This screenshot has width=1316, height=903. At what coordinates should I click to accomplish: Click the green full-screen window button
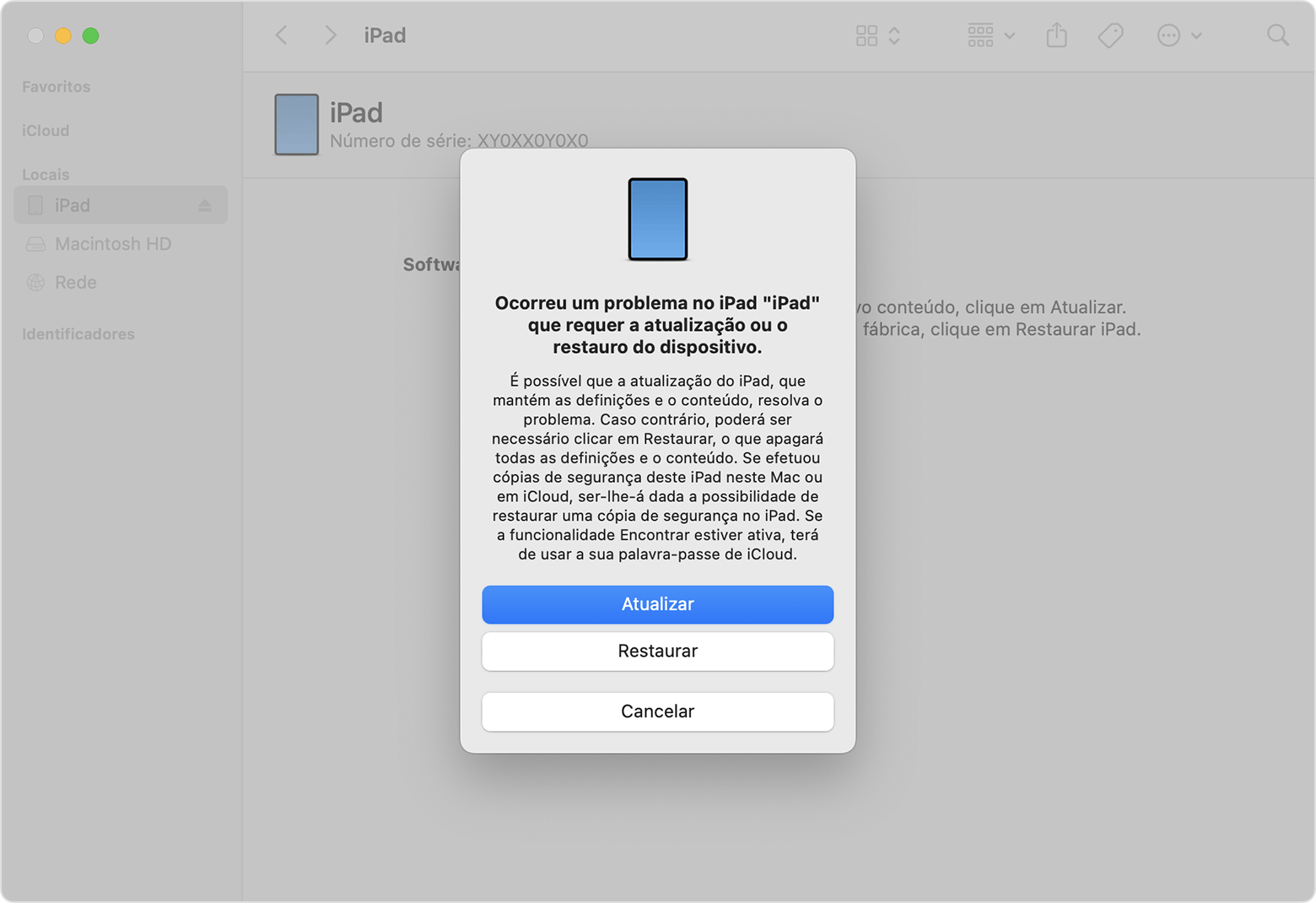(91, 35)
